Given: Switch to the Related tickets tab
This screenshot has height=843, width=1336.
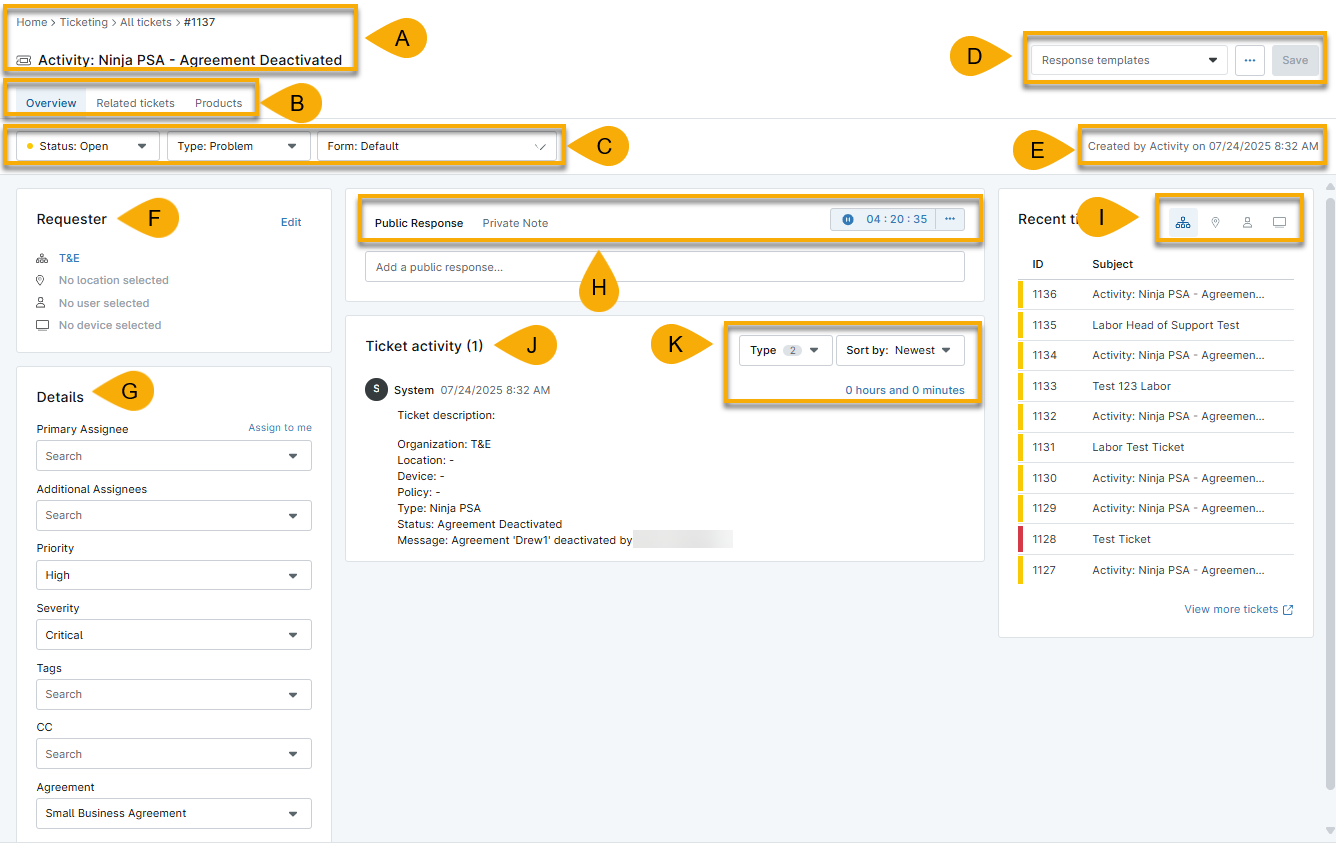Looking at the screenshot, I should 135,103.
